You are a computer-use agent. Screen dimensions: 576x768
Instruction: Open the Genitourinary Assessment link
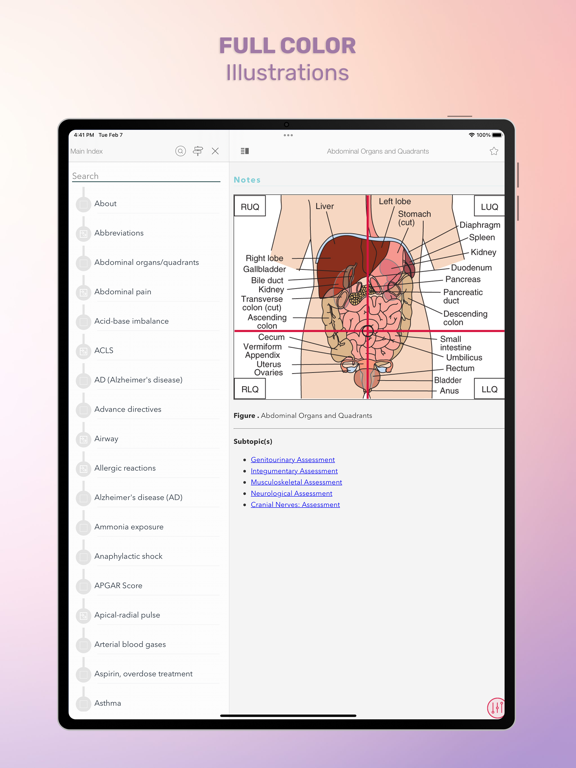tap(293, 459)
